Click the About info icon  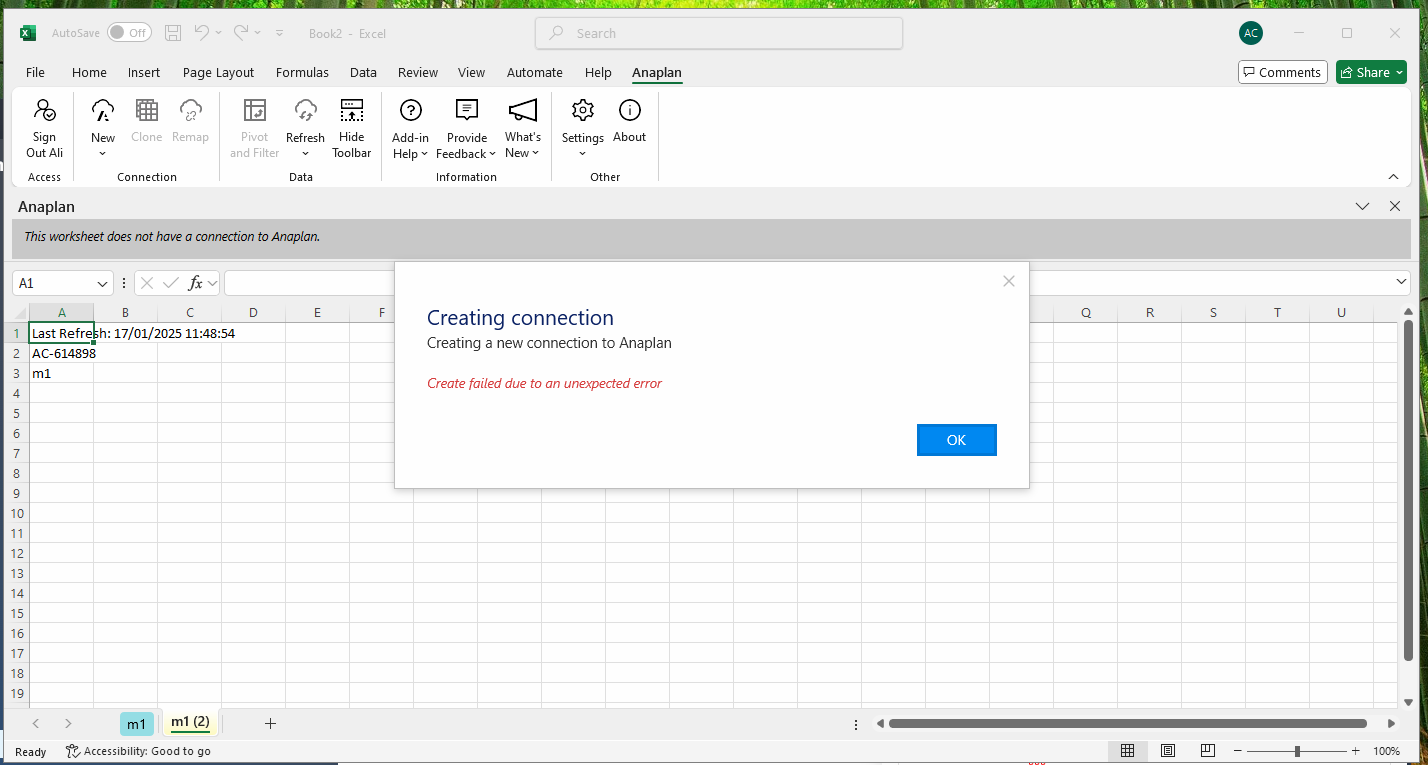click(x=629, y=111)
